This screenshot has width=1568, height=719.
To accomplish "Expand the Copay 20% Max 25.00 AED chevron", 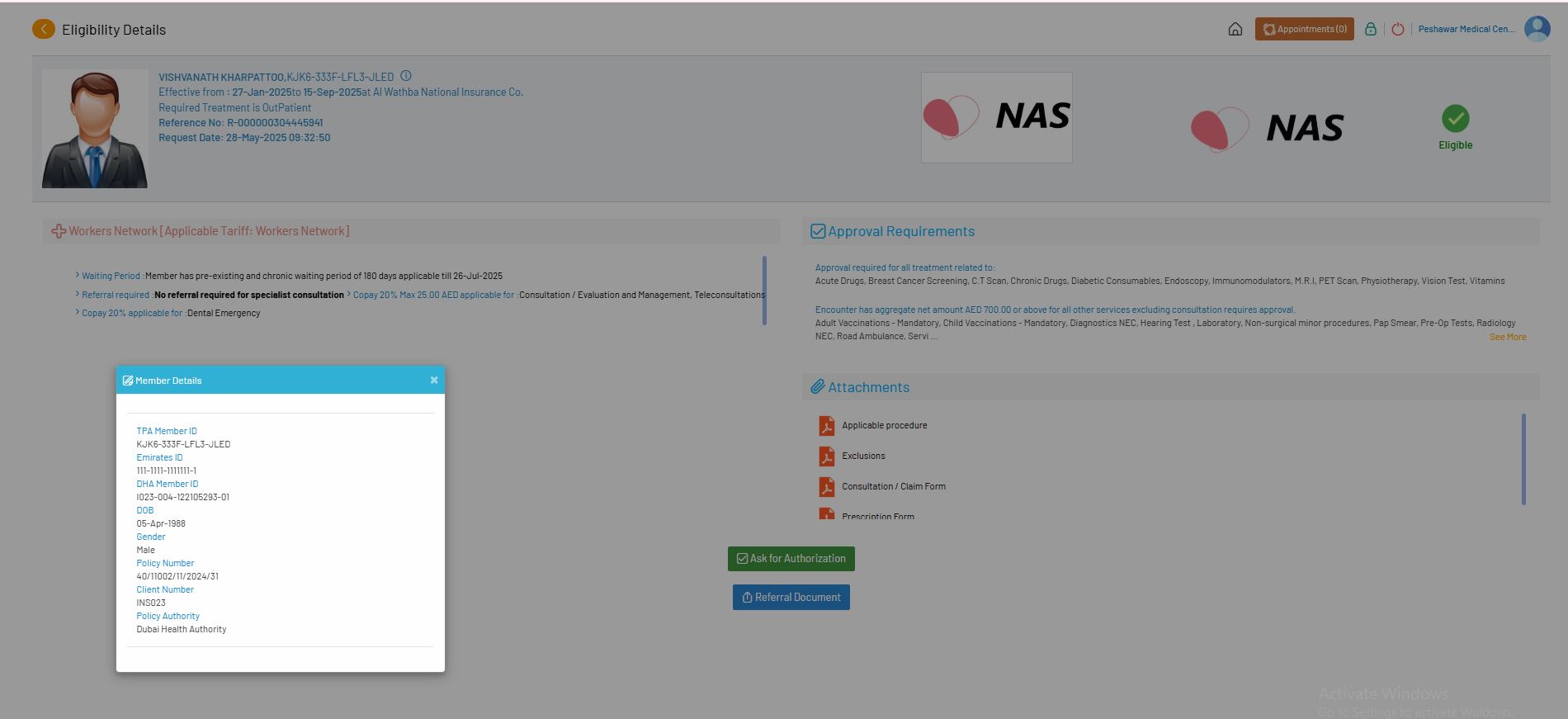I will coord(349,294).
